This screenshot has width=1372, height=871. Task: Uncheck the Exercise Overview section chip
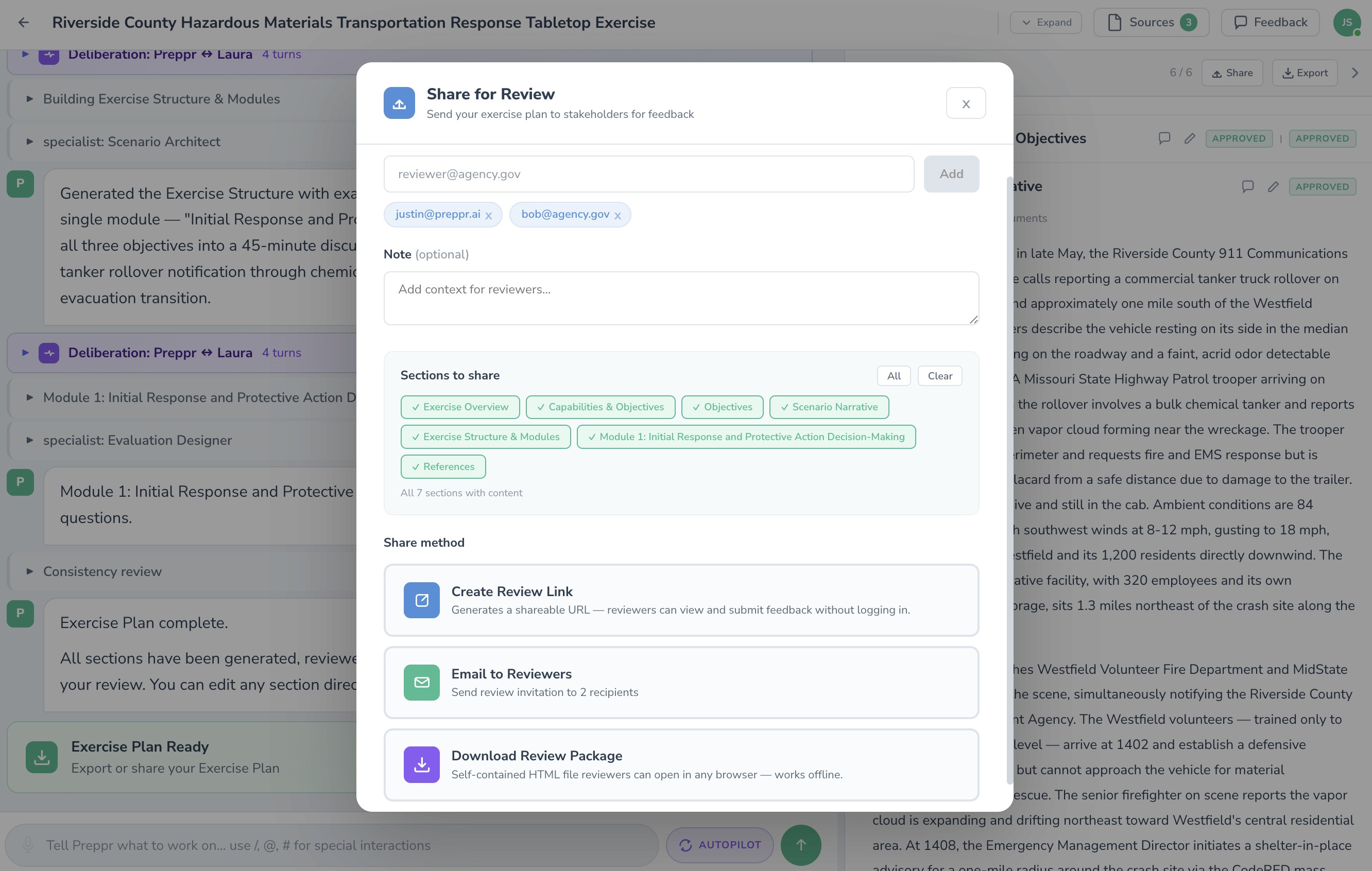460,407
